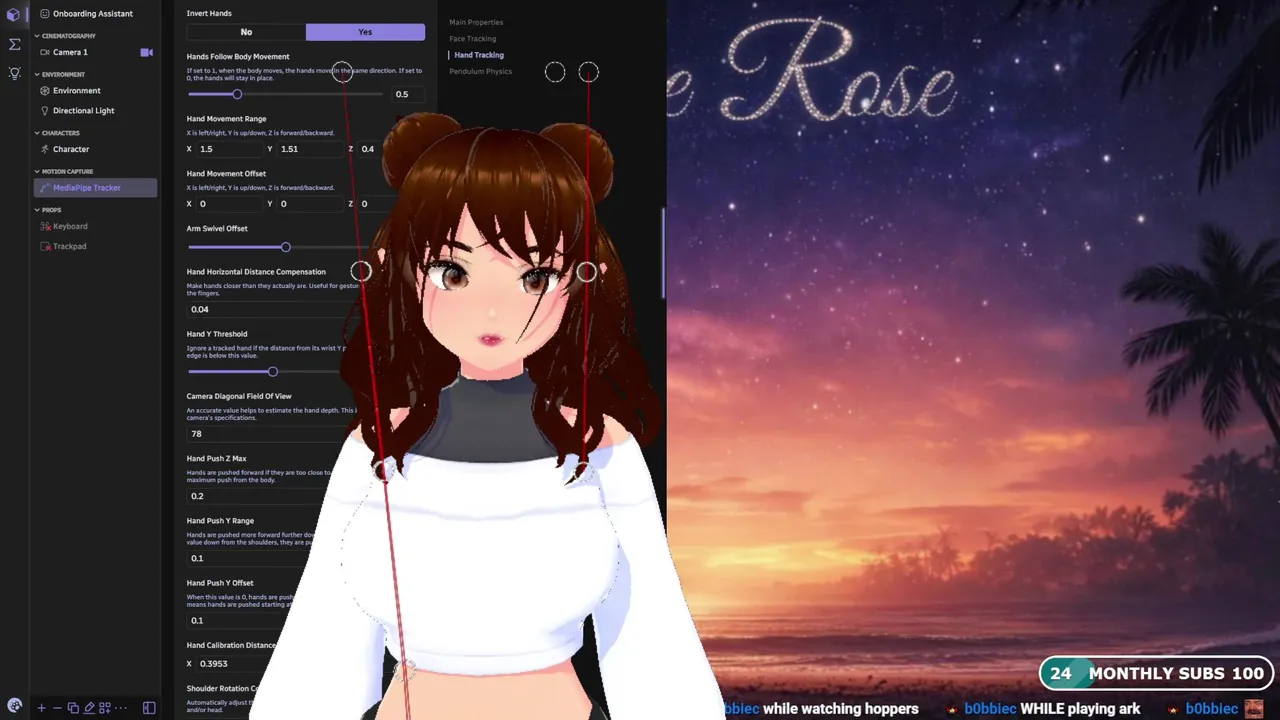Click the Environment globe icon
1280x720 pixels.
click(45, 91)
